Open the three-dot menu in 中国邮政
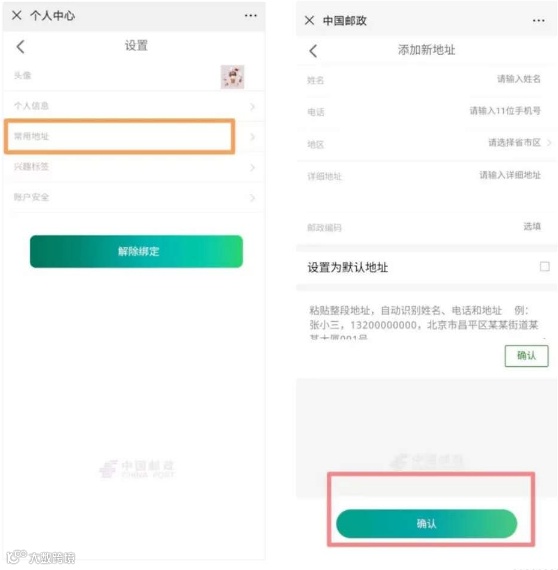The width and height of the screenshot is (558, 570). (x=538, y=20)
